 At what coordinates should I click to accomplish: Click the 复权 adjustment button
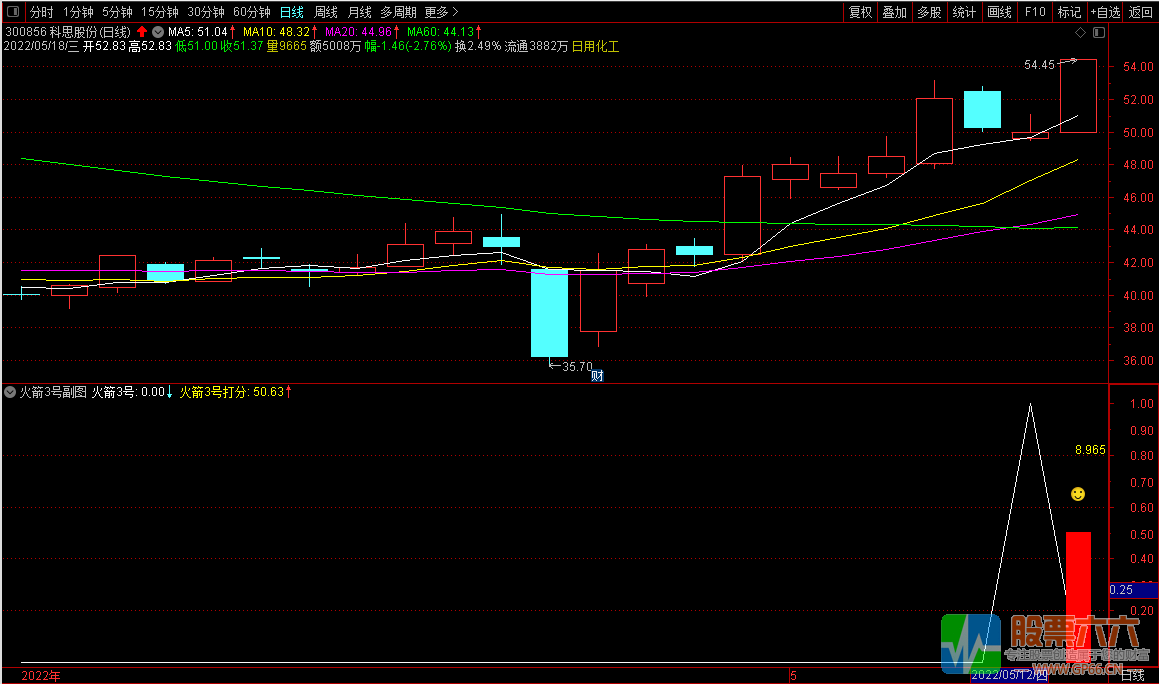860,12
